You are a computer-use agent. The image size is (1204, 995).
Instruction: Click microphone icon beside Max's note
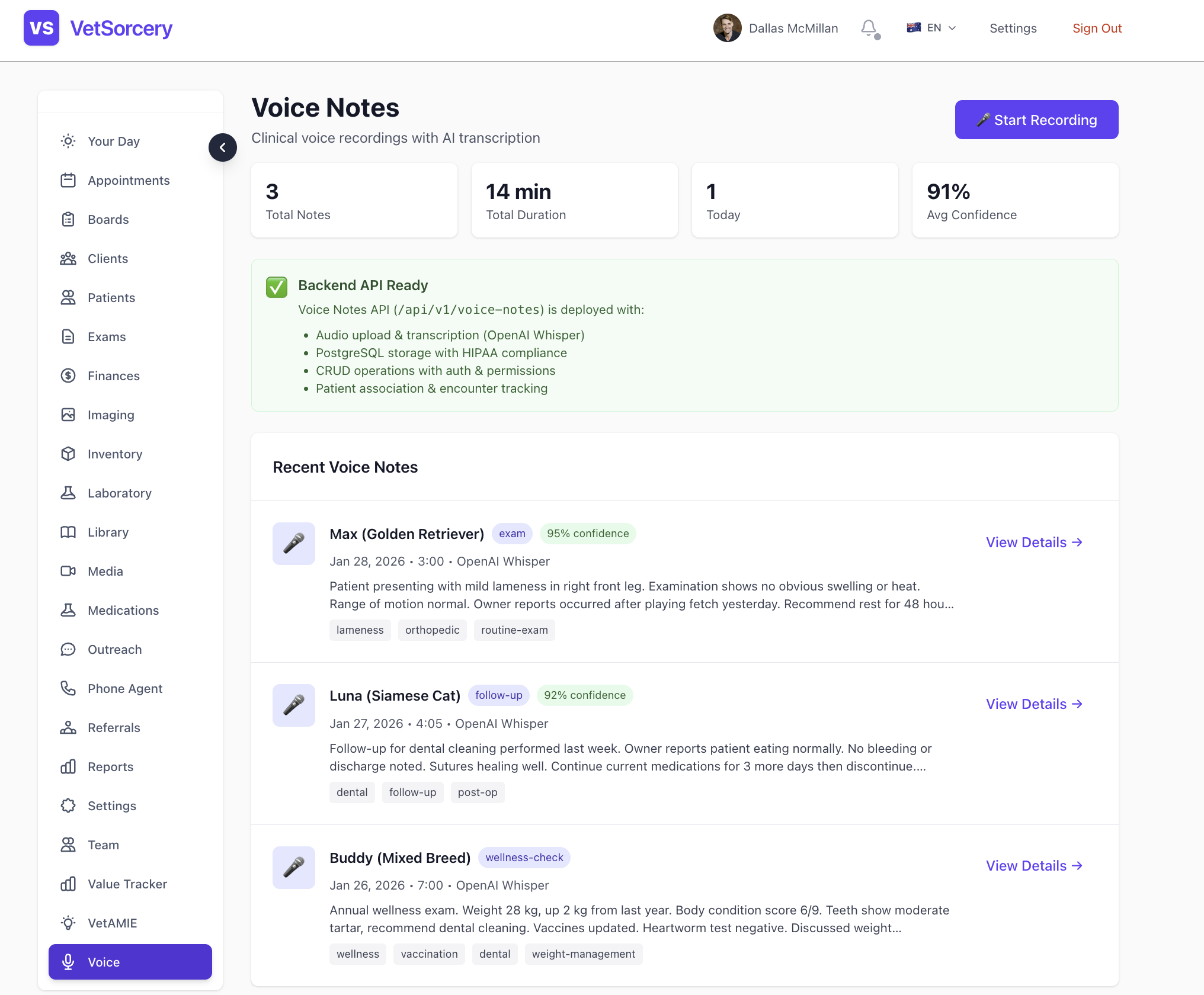[293, 543]
